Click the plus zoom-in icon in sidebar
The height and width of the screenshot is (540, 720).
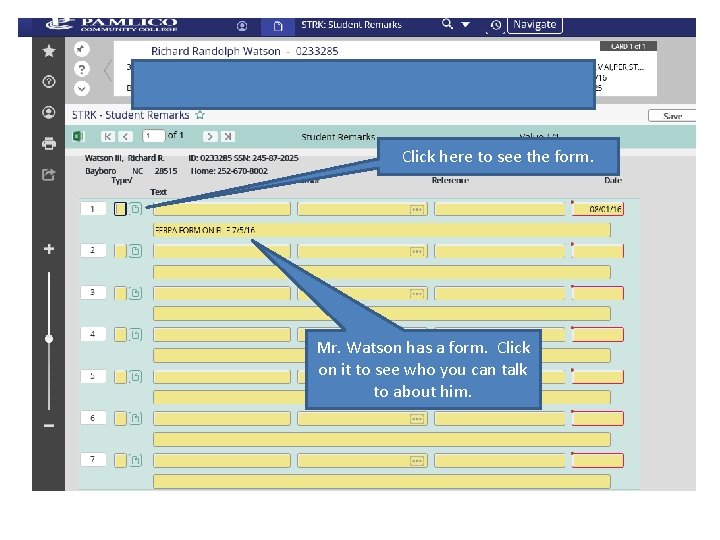[x=49, y=249]
